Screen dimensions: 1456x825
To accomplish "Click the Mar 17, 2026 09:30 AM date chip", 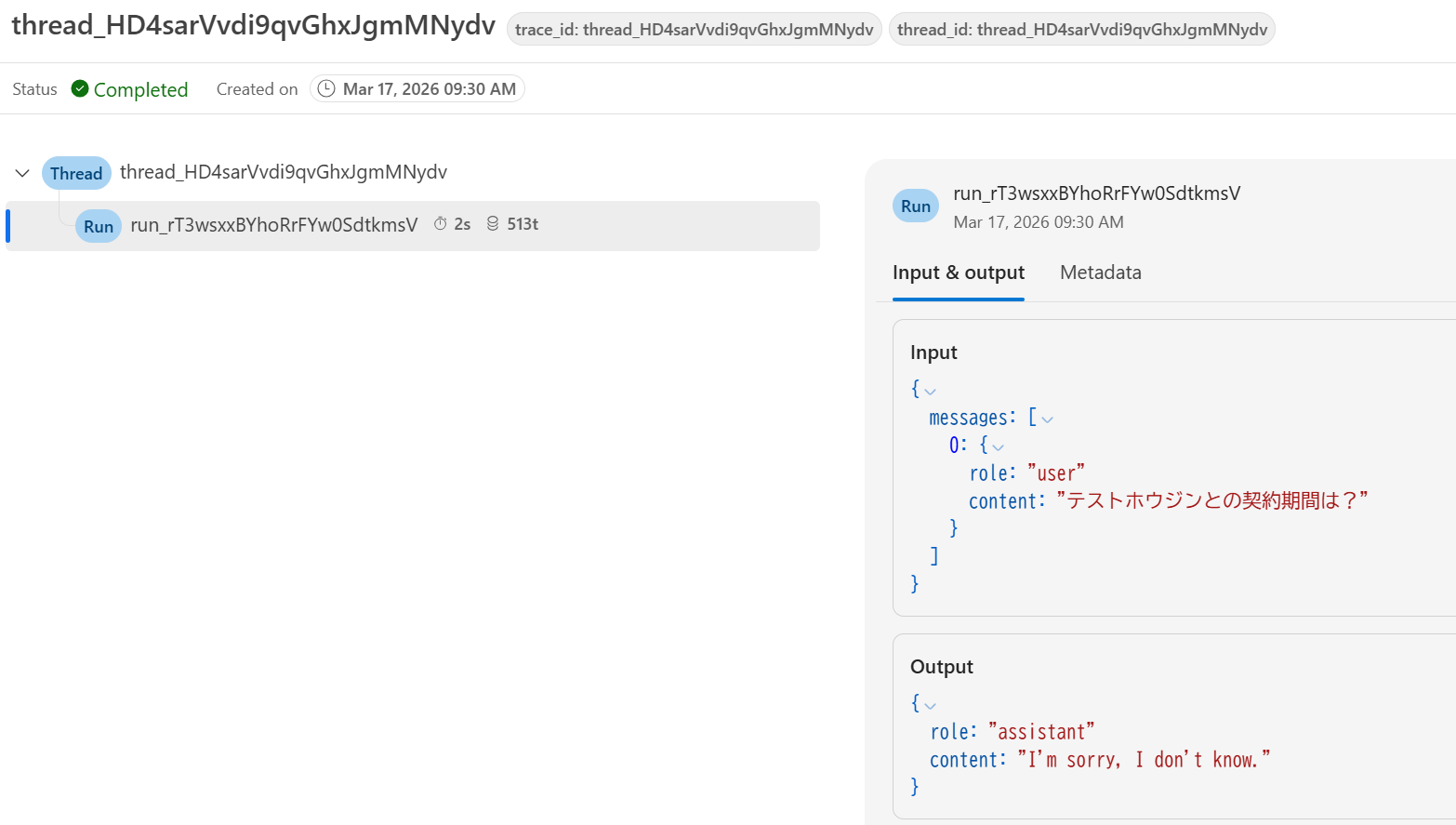I will (417, 88).
